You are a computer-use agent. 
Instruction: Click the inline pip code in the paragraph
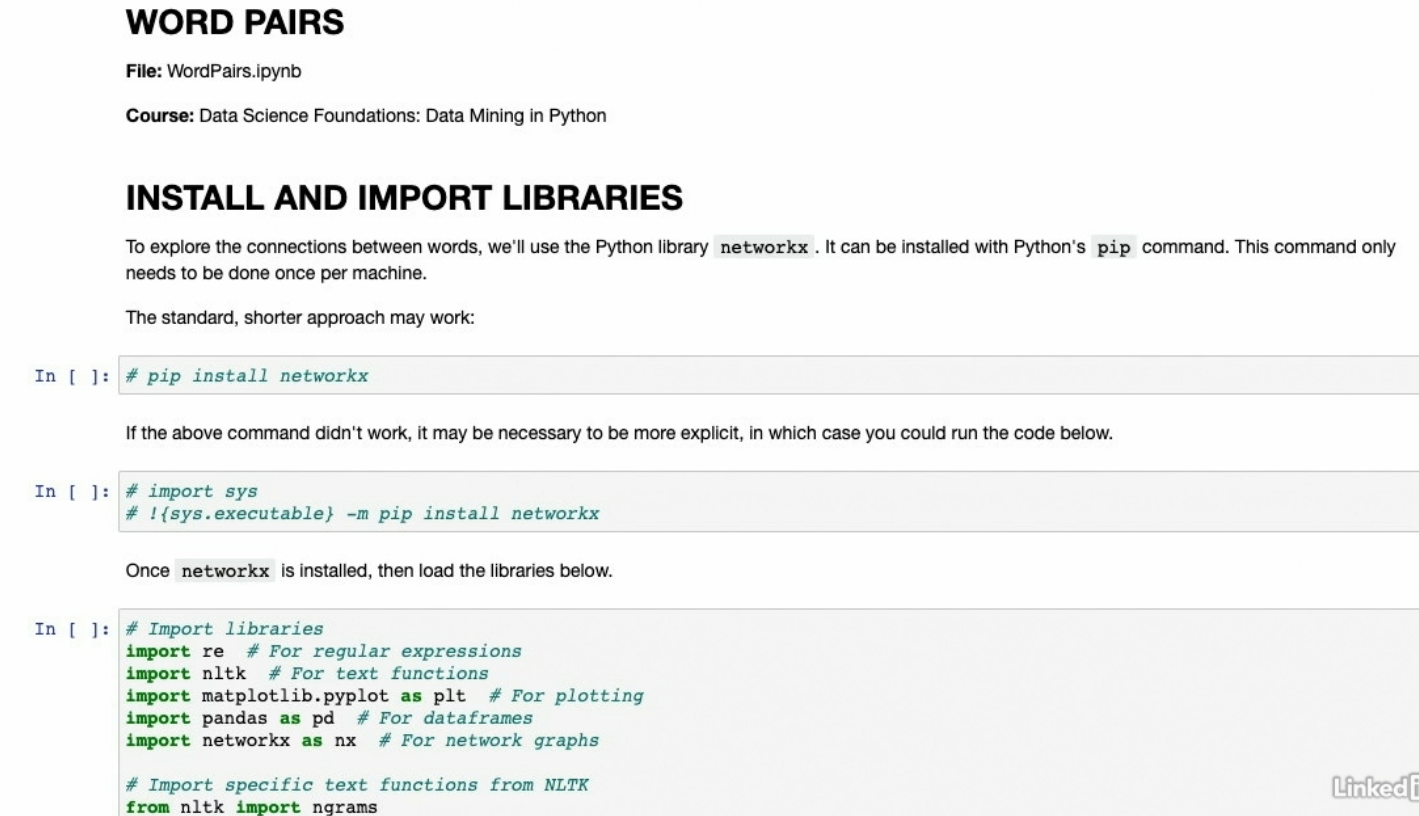[1113, 248]
